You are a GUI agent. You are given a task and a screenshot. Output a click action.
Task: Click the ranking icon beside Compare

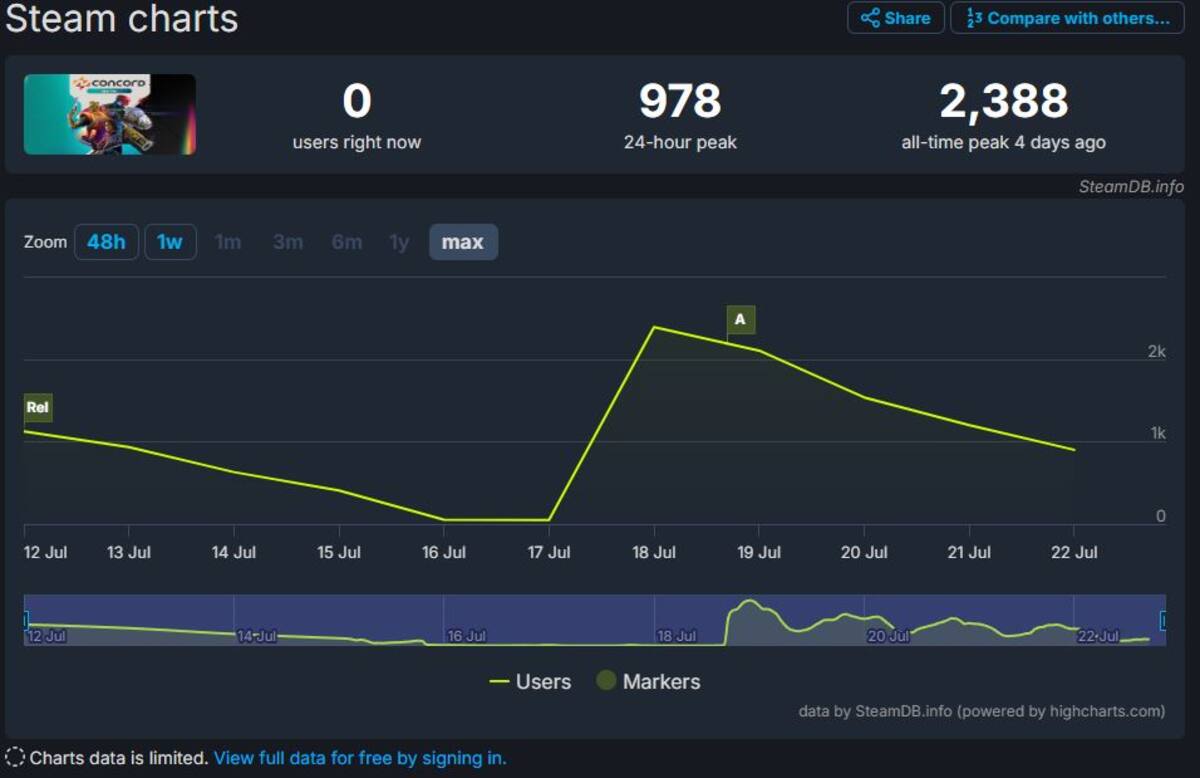pyautogui.click(x=974, y=18)
